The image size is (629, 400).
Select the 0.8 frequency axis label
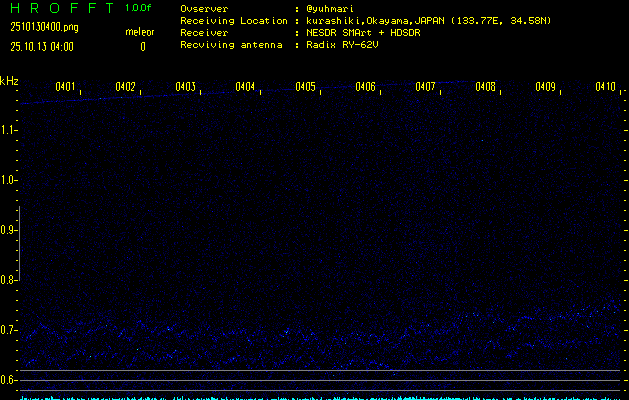tap(9, 280)
